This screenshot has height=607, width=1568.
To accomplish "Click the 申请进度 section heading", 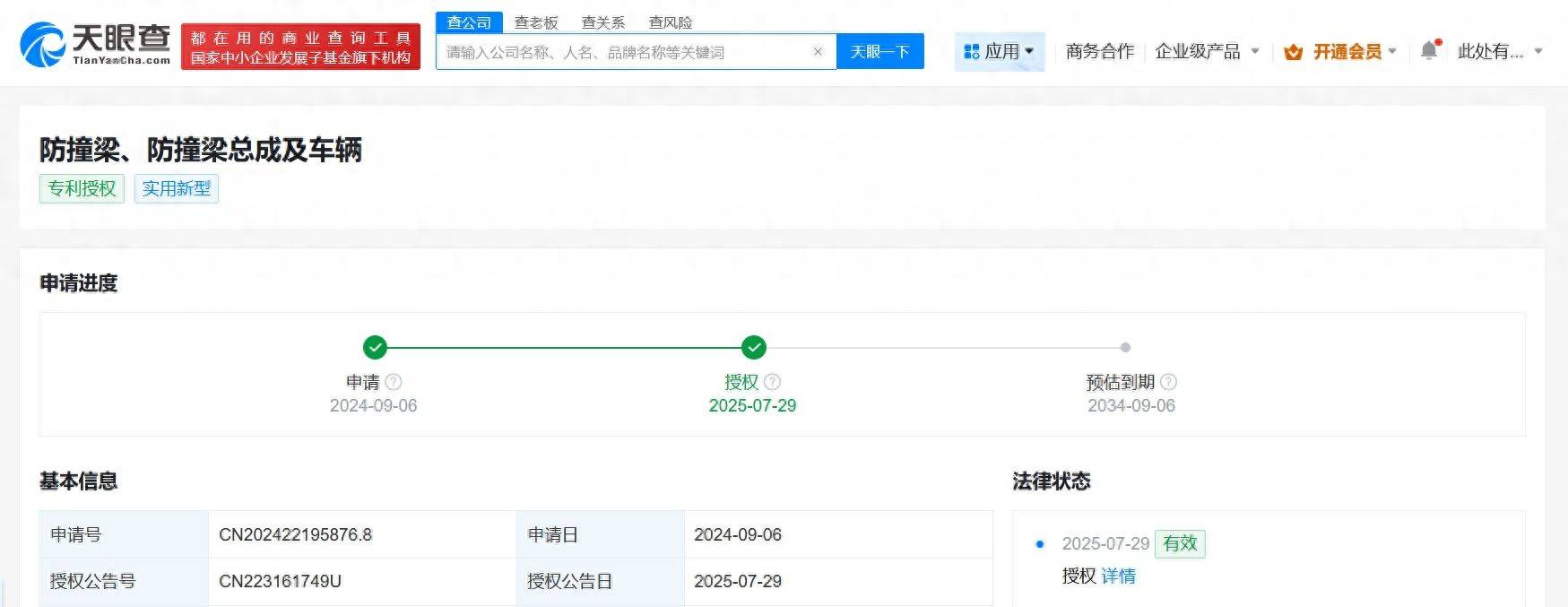I will [x=79, y=283].
